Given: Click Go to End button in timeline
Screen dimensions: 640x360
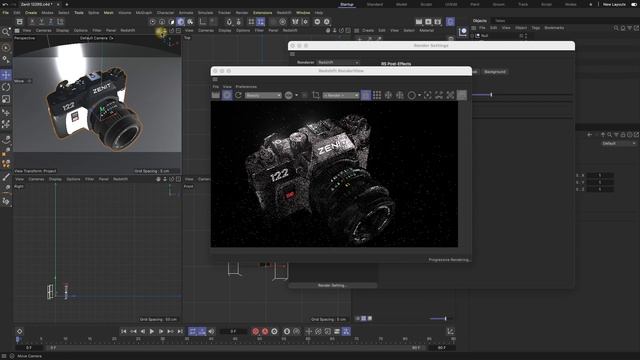Looking at the screenshot, I should (x=180, y=331).
